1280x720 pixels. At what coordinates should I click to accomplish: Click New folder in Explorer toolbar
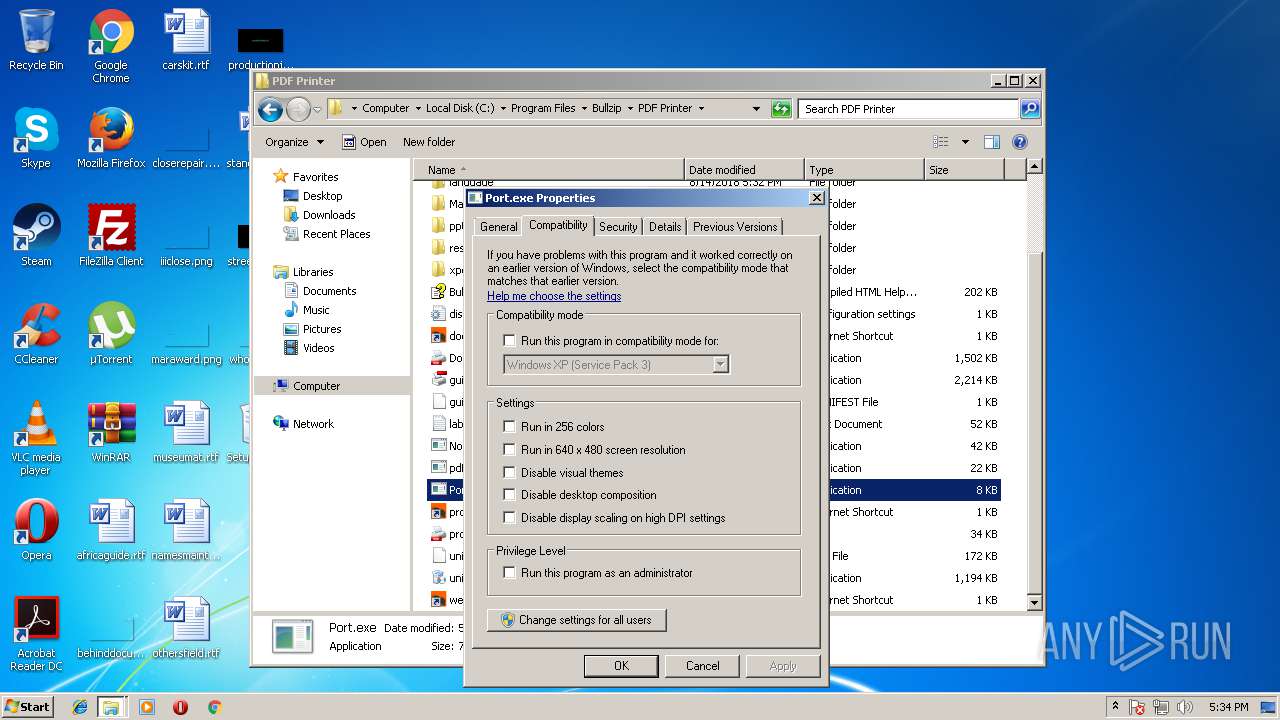pyautogui.click(x=429, y=142)
